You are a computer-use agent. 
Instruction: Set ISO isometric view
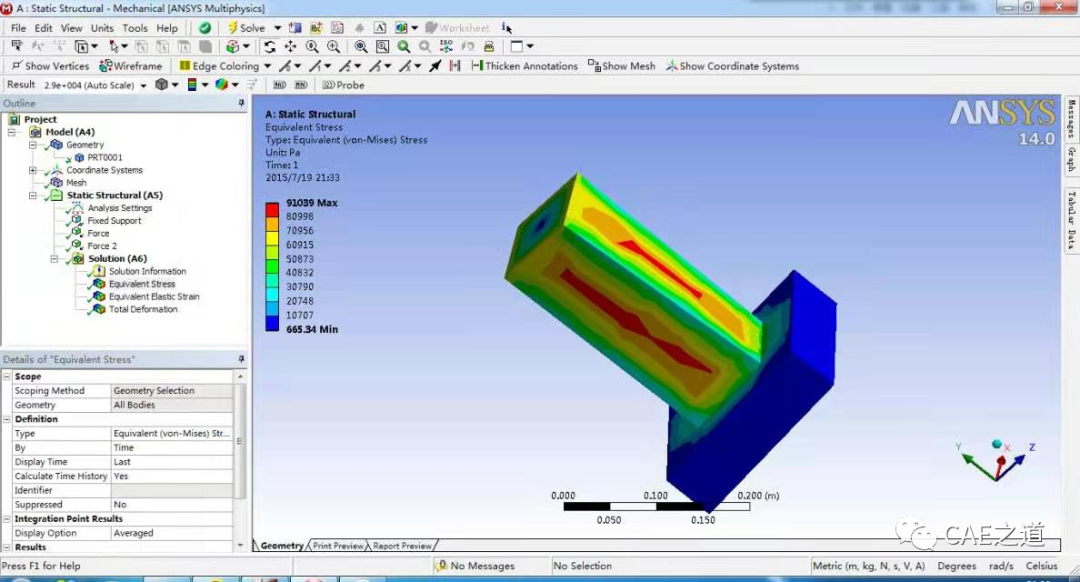pos(446,47)
